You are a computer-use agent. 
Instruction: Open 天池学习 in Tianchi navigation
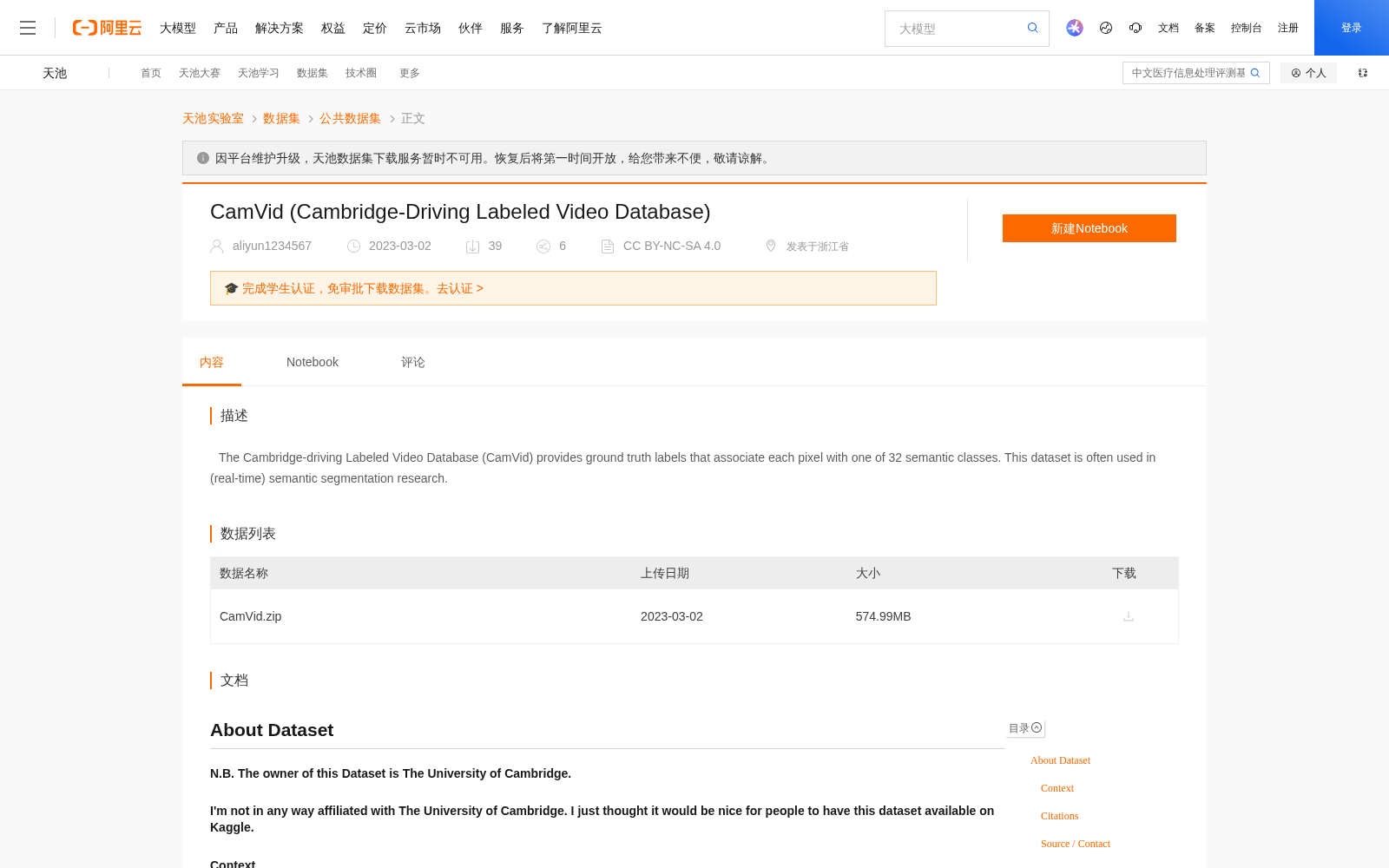pos(259,73)
